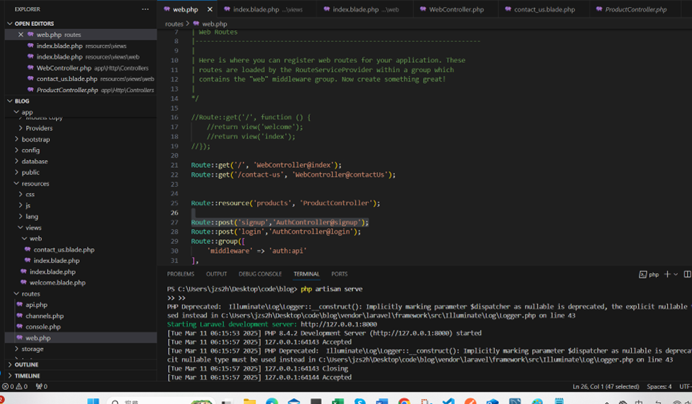Select web.php in the routes folder tree
Screen dimensions: 692x404
[80, 338]
